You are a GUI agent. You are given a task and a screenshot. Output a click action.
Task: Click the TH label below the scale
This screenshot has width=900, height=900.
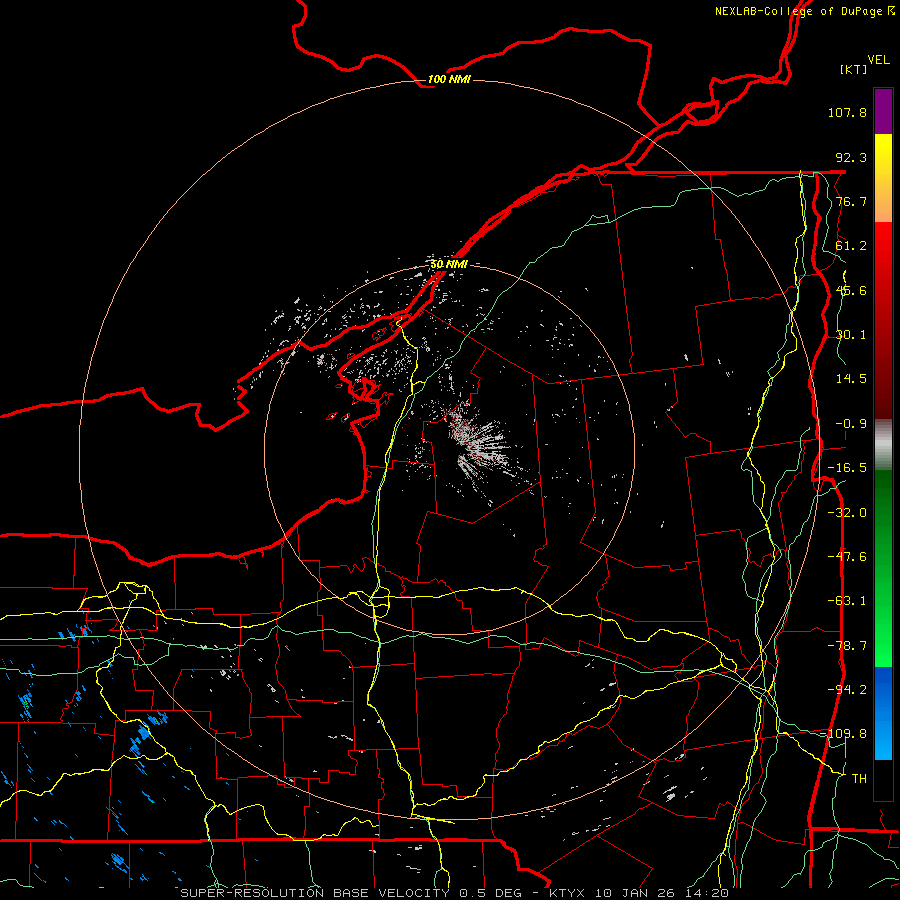pos(859,779)
